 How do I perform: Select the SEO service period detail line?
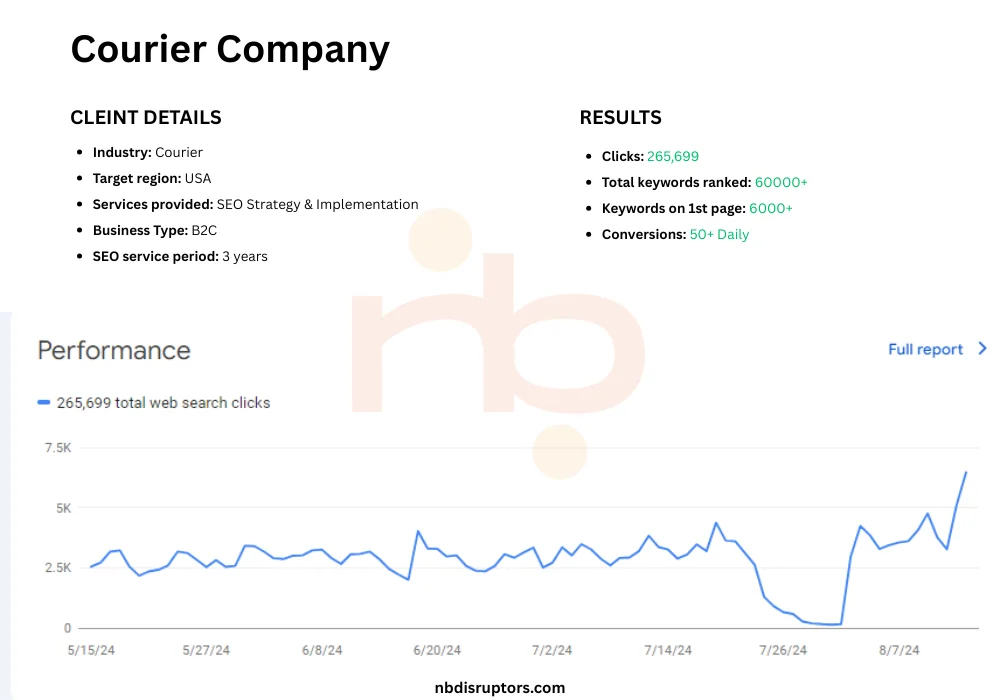tap(180, 256)
